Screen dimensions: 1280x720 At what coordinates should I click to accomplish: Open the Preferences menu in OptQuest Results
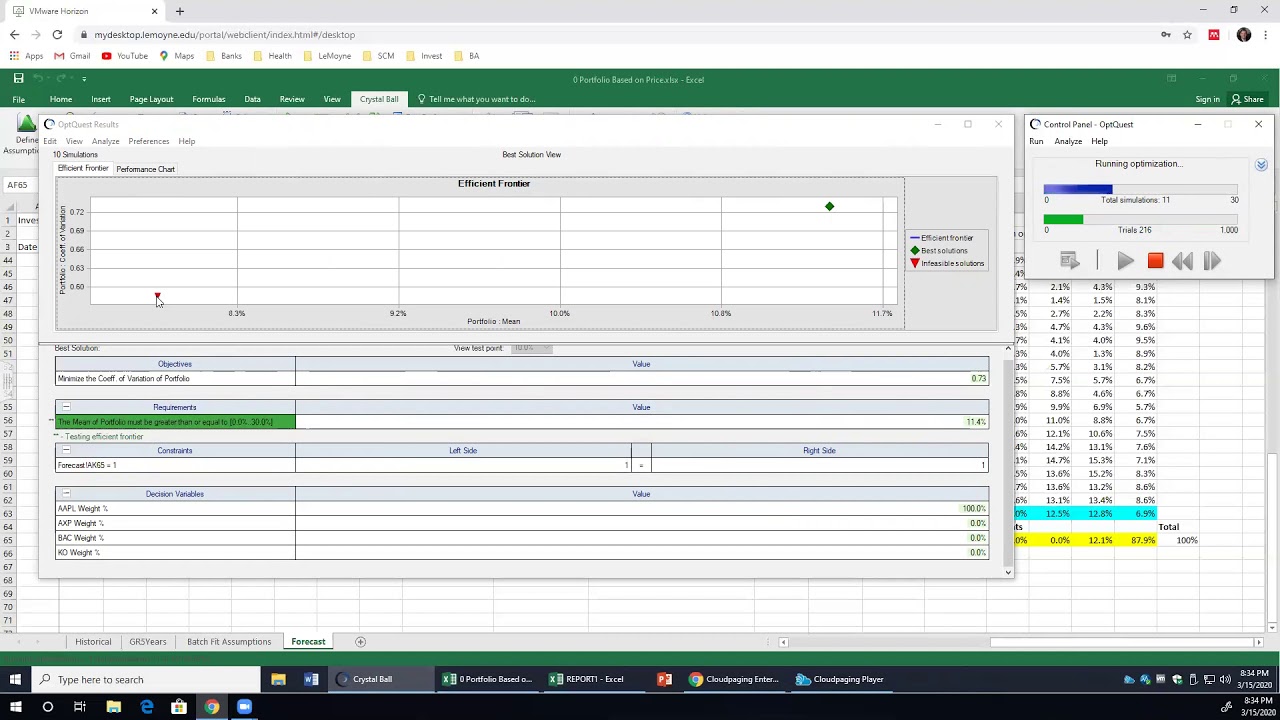(x=148, y=141)
